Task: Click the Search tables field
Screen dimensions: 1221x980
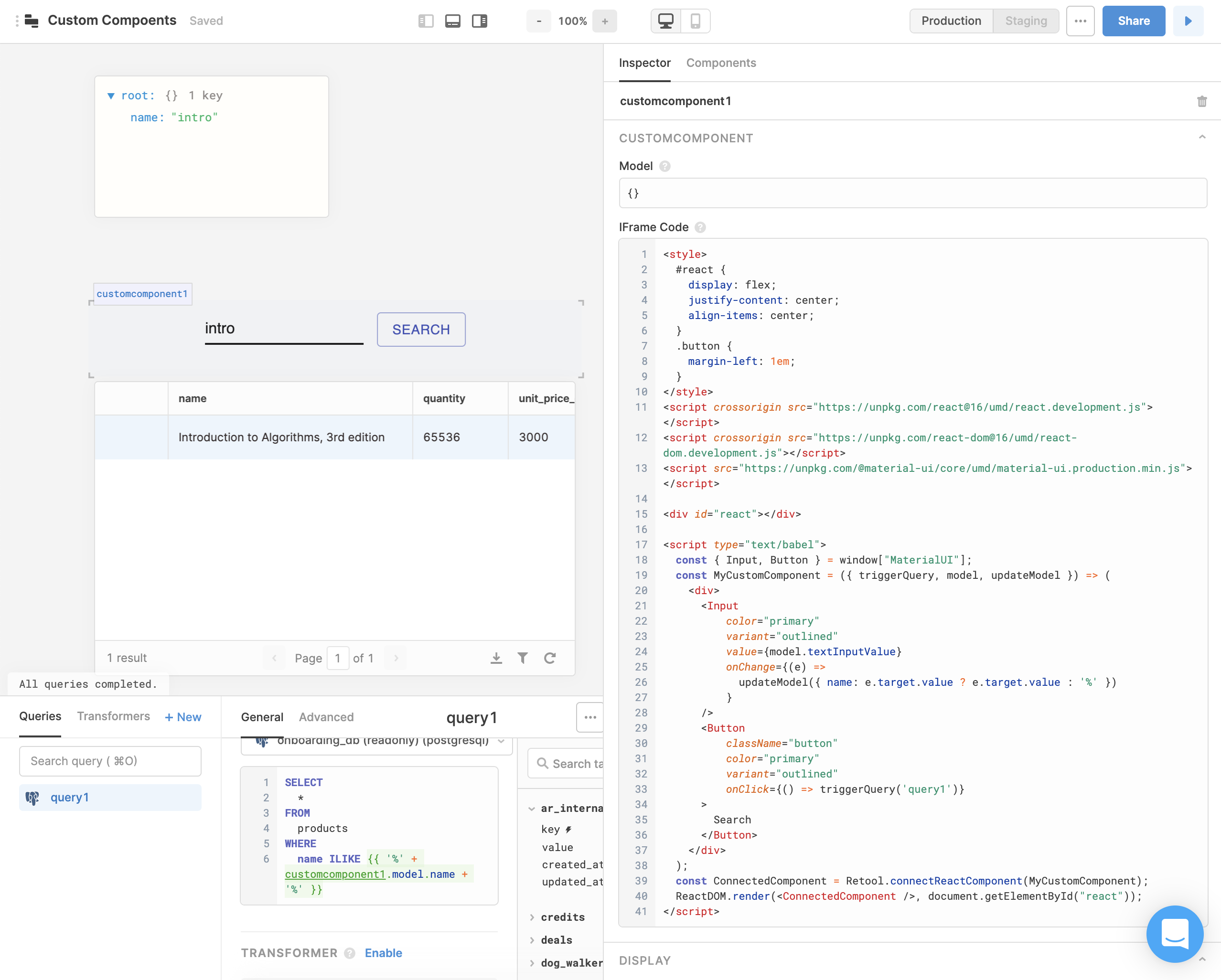Action: 567,764
